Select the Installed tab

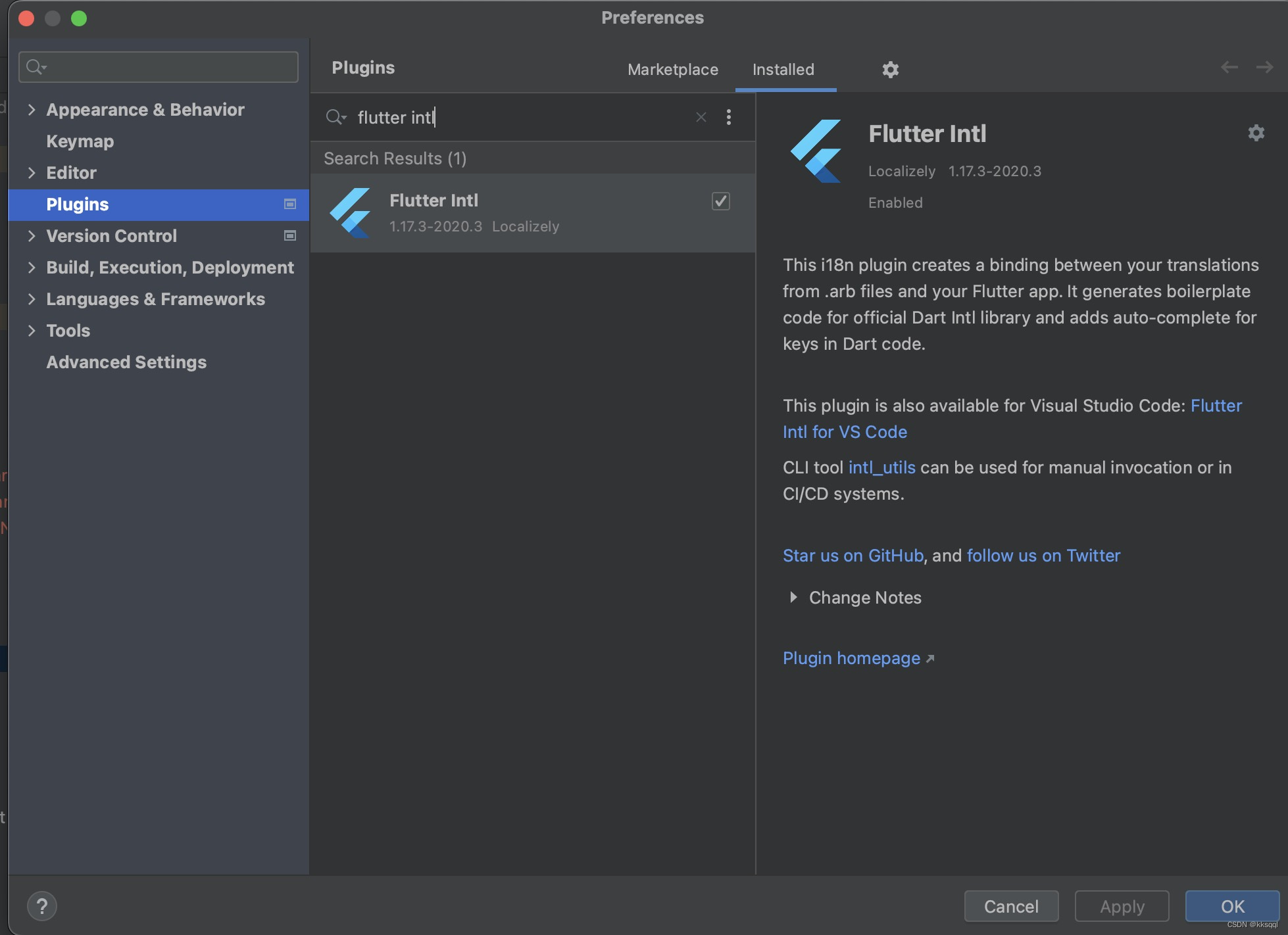(783, 70)
